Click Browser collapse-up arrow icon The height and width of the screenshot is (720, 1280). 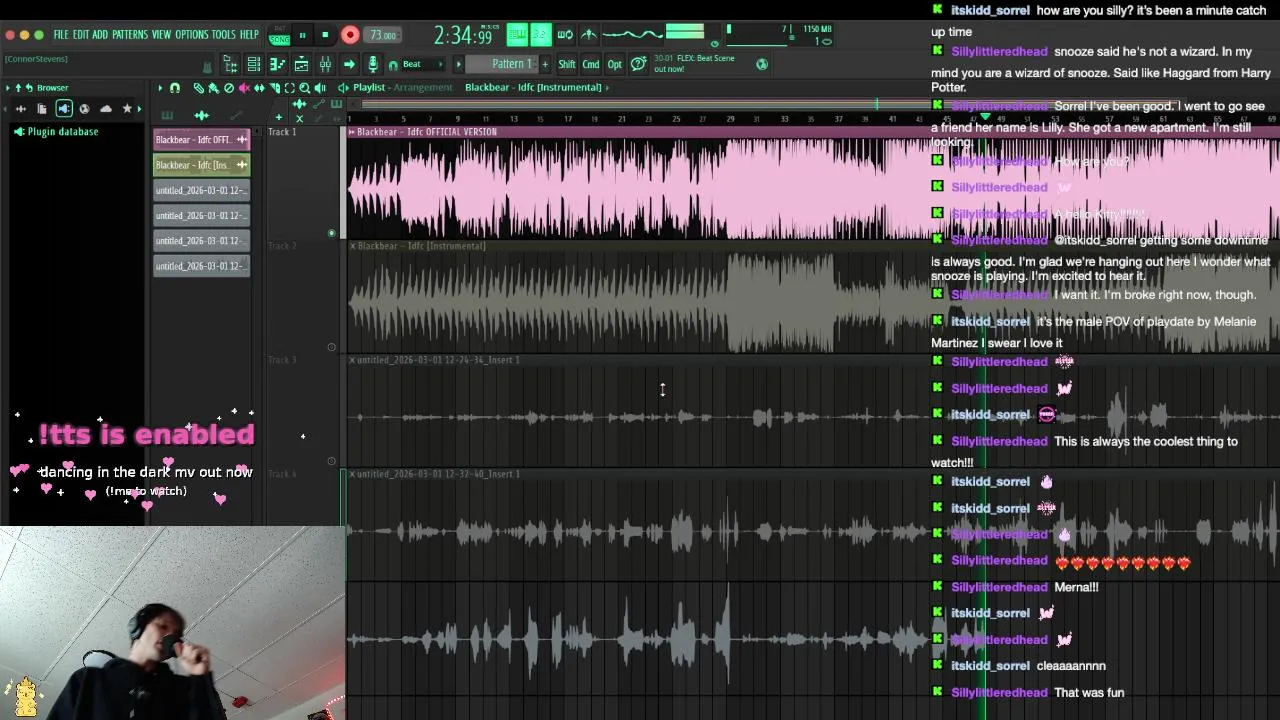pyautogui.click(x=18, y=88)
